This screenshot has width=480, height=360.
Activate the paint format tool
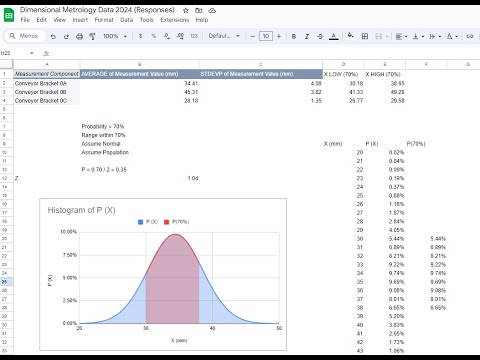92,36
